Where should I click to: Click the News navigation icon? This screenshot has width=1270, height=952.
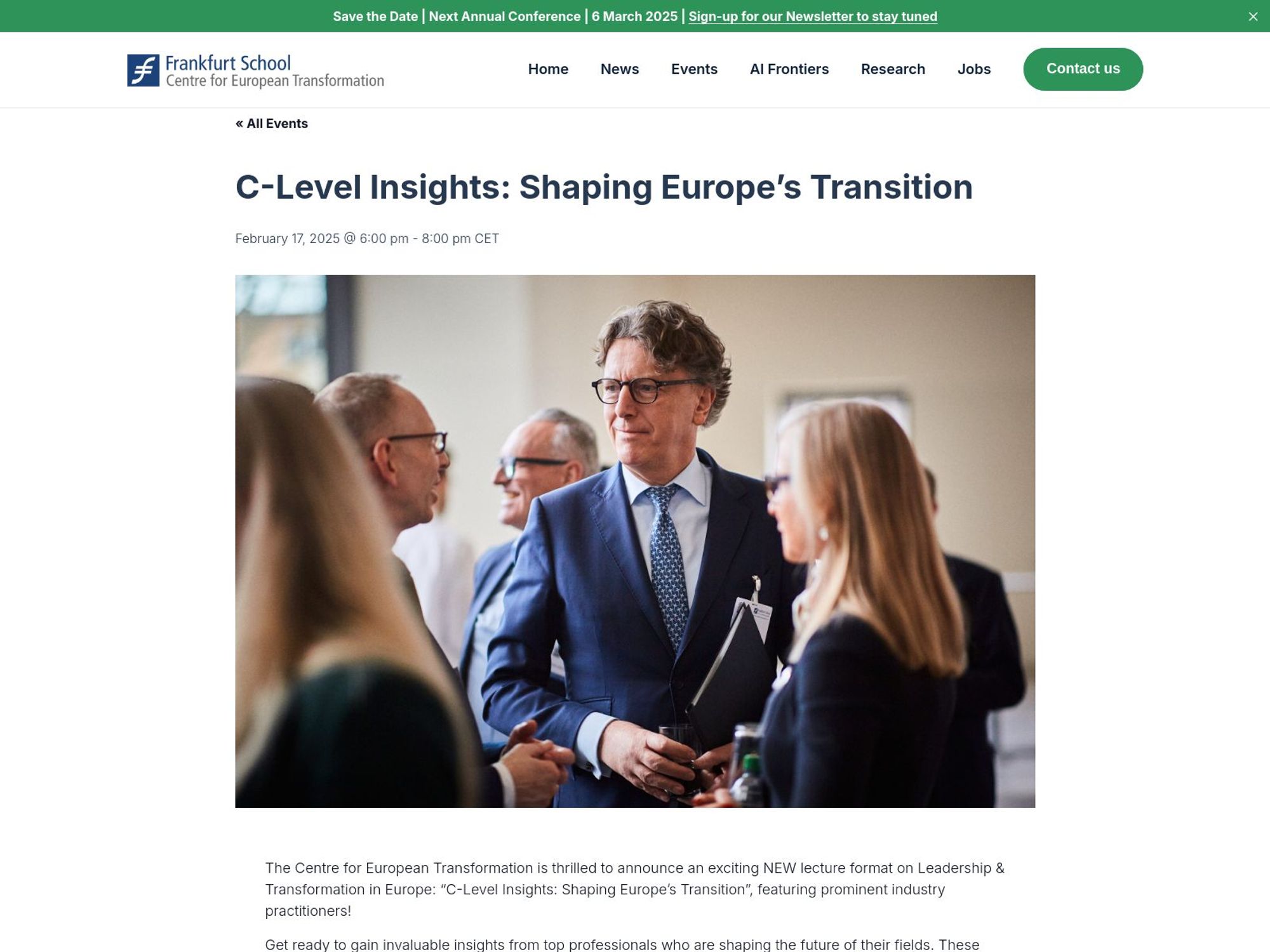pyautogui.click(x=619, y=68)
